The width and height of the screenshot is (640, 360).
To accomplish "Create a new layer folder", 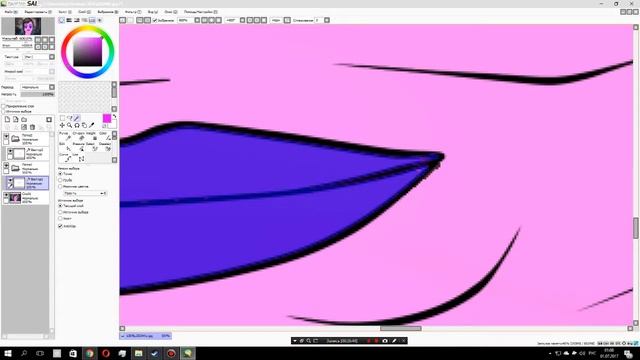I will point(24,120).
